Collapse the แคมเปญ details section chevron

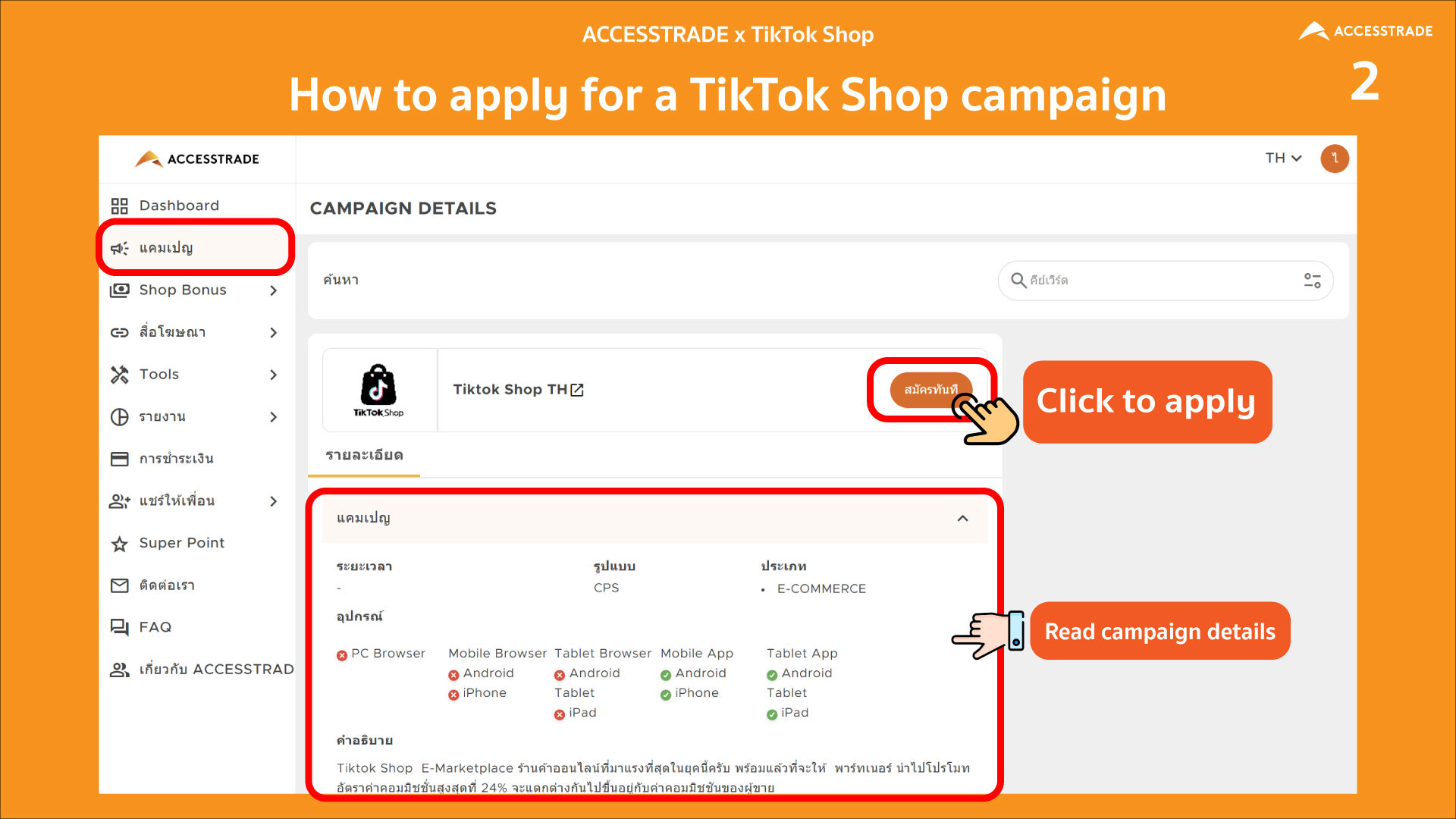pos(963,519)
